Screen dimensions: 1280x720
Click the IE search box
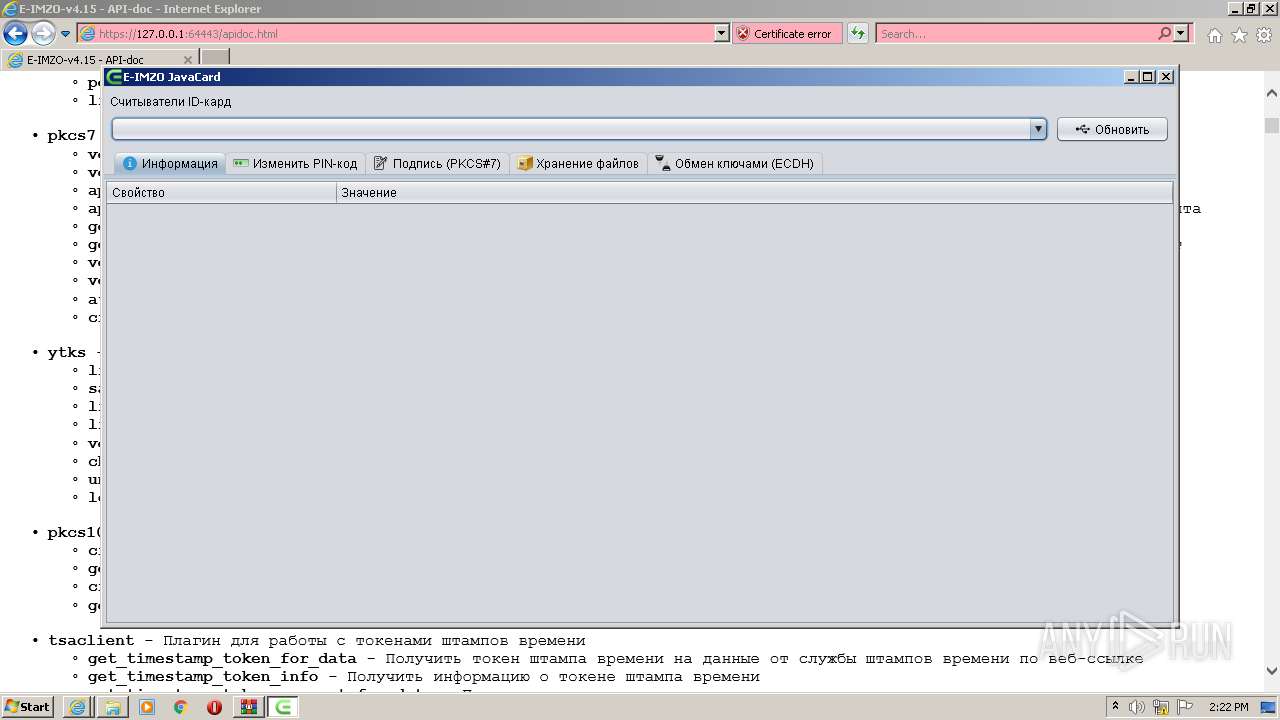click(1016, 34)
